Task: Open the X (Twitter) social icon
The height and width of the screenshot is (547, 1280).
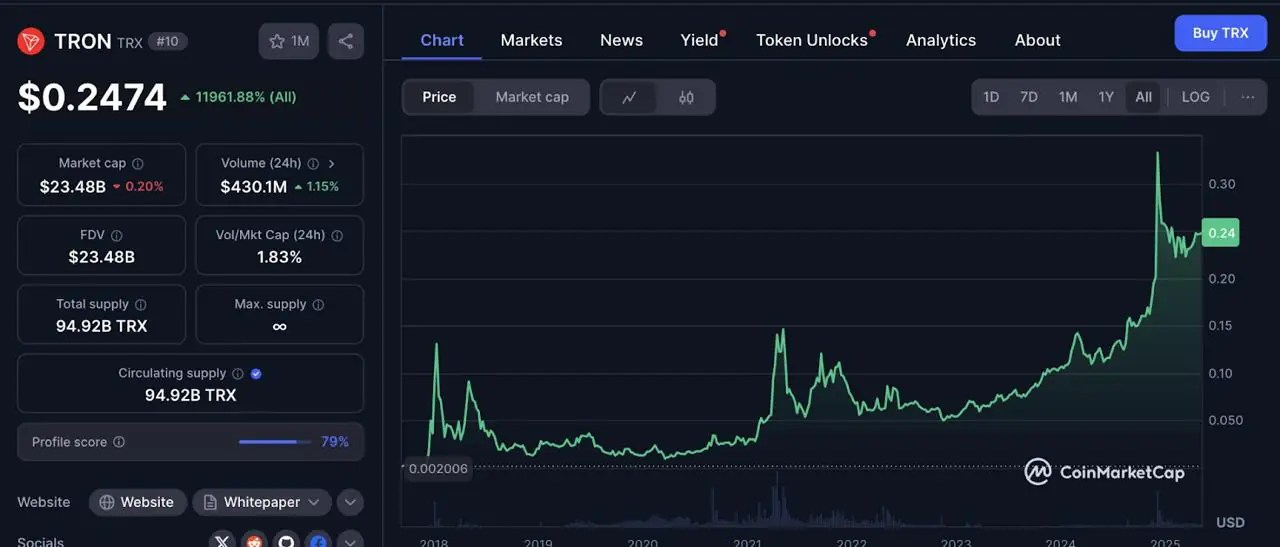Action: coord(223,542)
